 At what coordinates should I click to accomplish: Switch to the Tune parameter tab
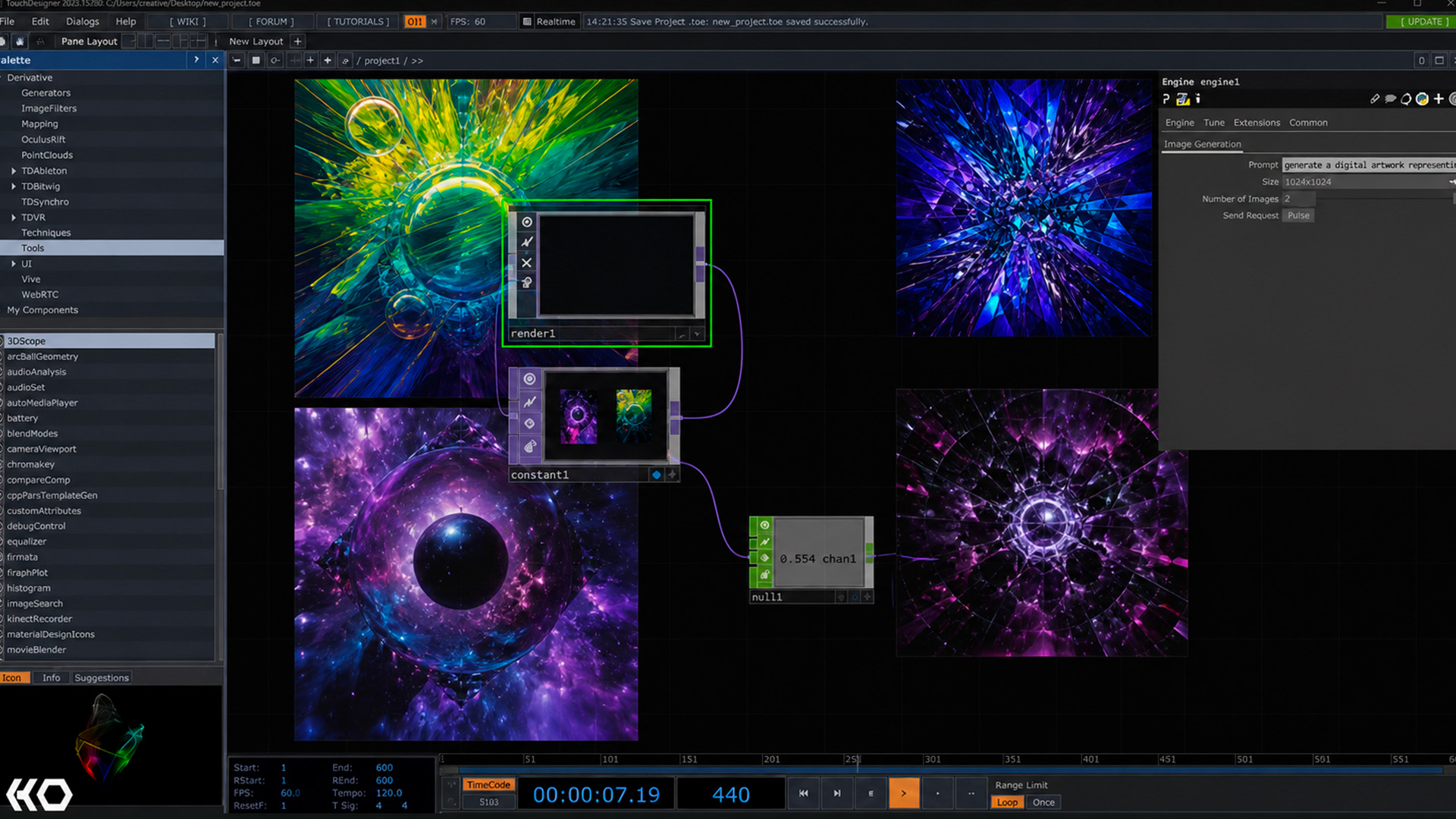tap(1214, 123)
